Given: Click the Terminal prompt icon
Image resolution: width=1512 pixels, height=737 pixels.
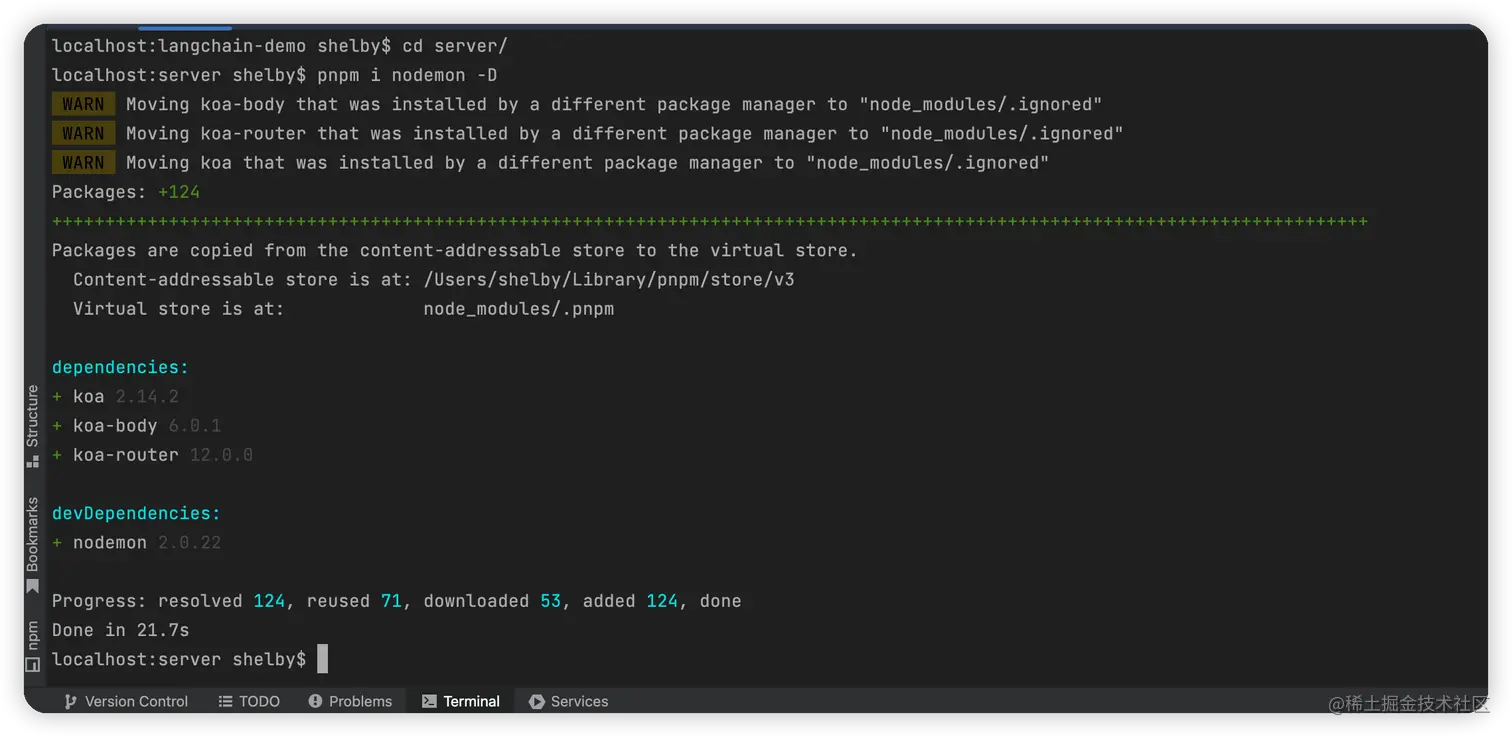Looking at the screenshot, I should click(x=429, y=701).
